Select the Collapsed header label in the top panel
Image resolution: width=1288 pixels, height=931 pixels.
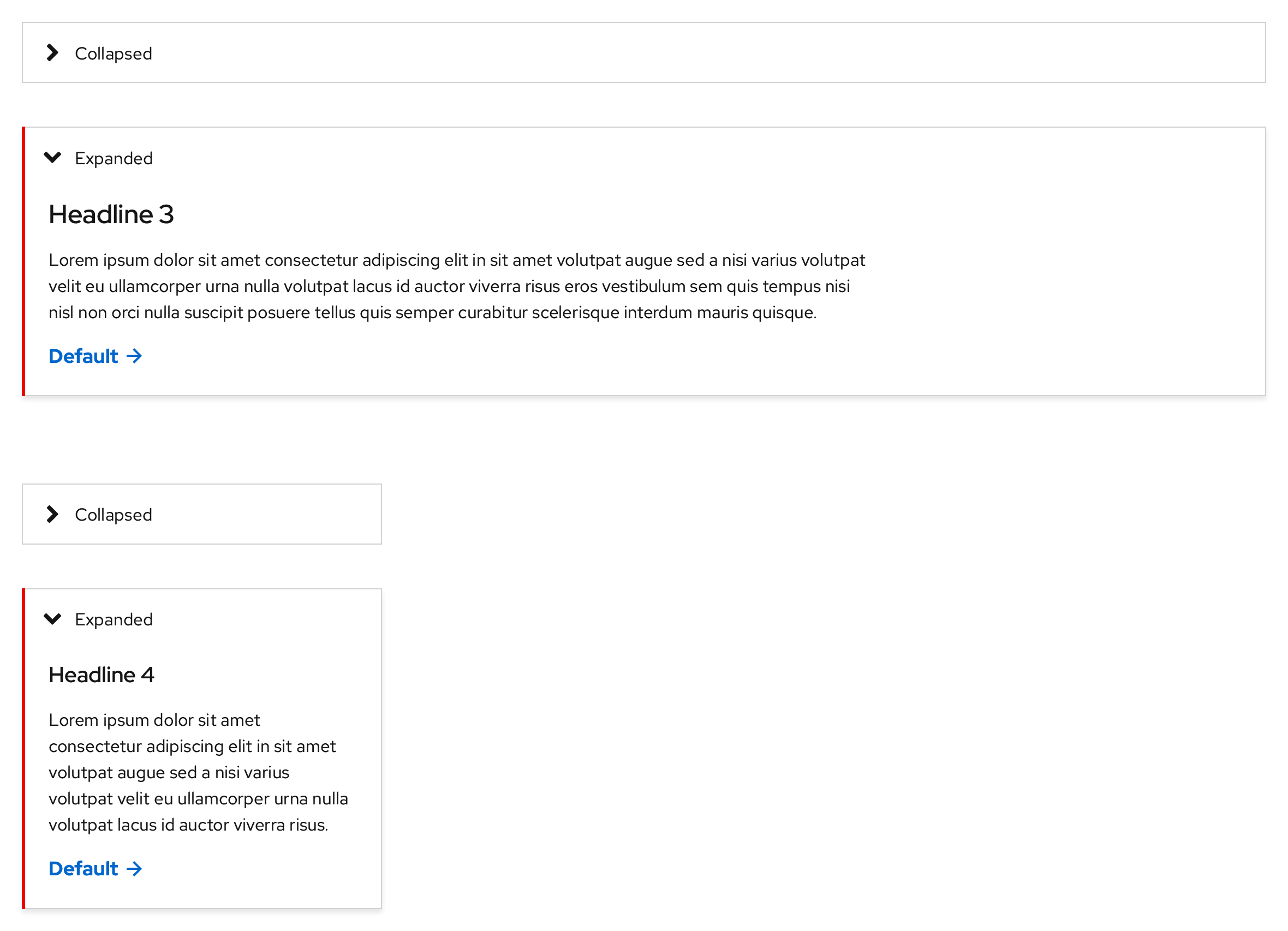113,53
